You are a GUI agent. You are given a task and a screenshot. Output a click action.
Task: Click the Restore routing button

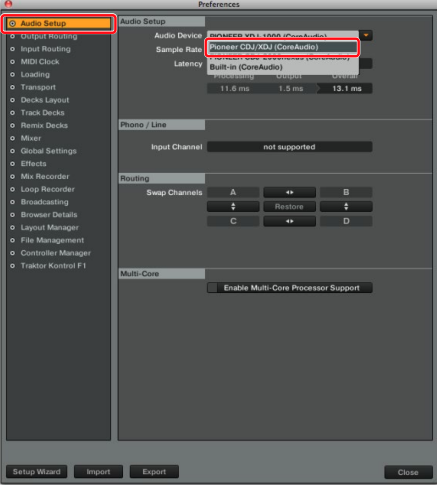click(289, 207)
